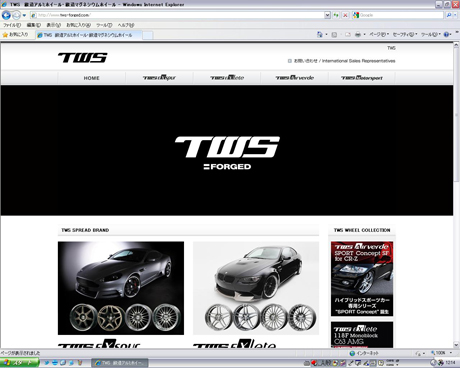Click the browser Back arrow button
The height and width of the screenshot is (368, 460).
pyautogui.click(x=6, y=15)
